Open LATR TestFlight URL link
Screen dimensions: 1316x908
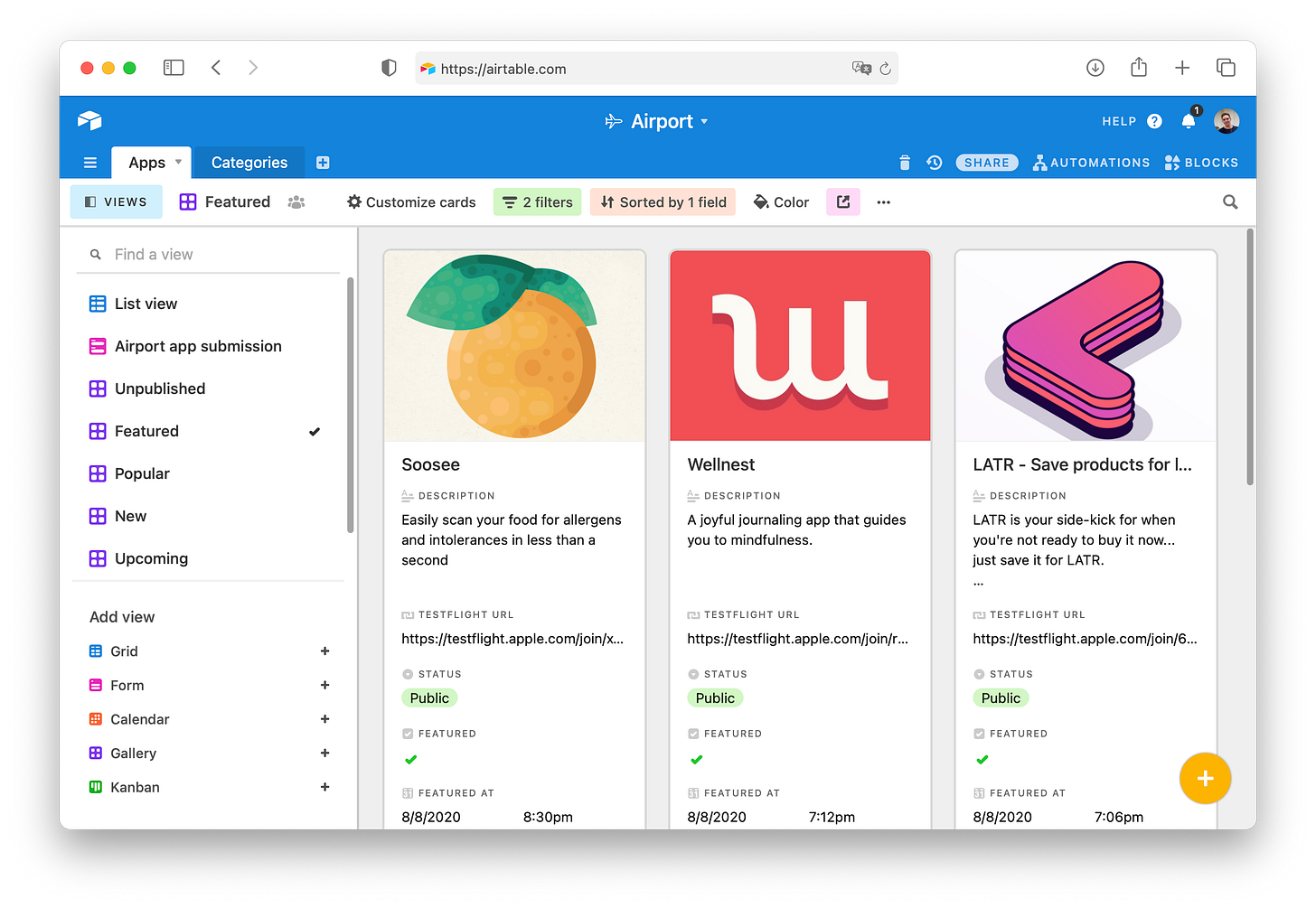(1085, 639)
